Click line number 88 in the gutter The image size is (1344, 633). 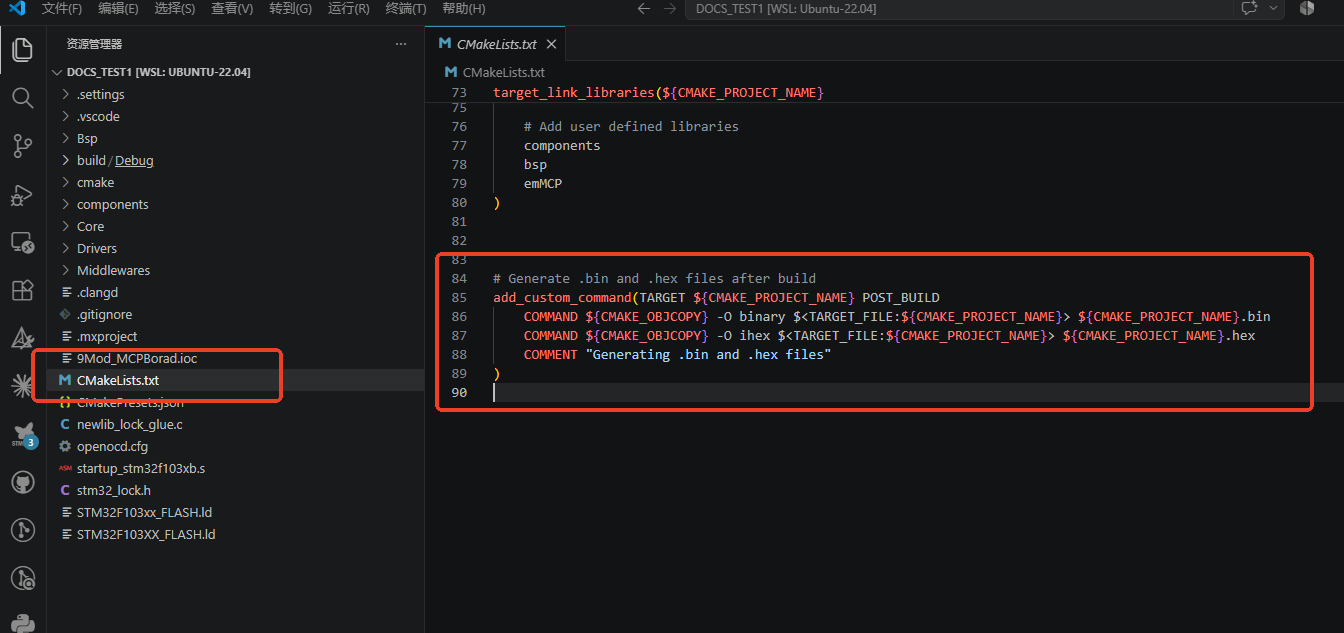[459, 355]
